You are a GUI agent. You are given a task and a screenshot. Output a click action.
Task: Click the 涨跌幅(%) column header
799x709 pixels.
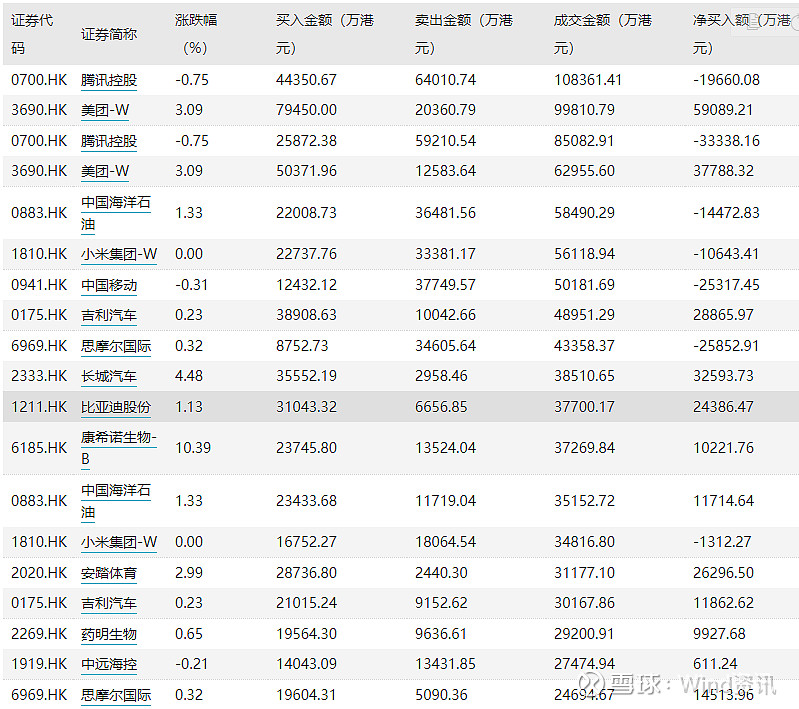coord(196,34)
